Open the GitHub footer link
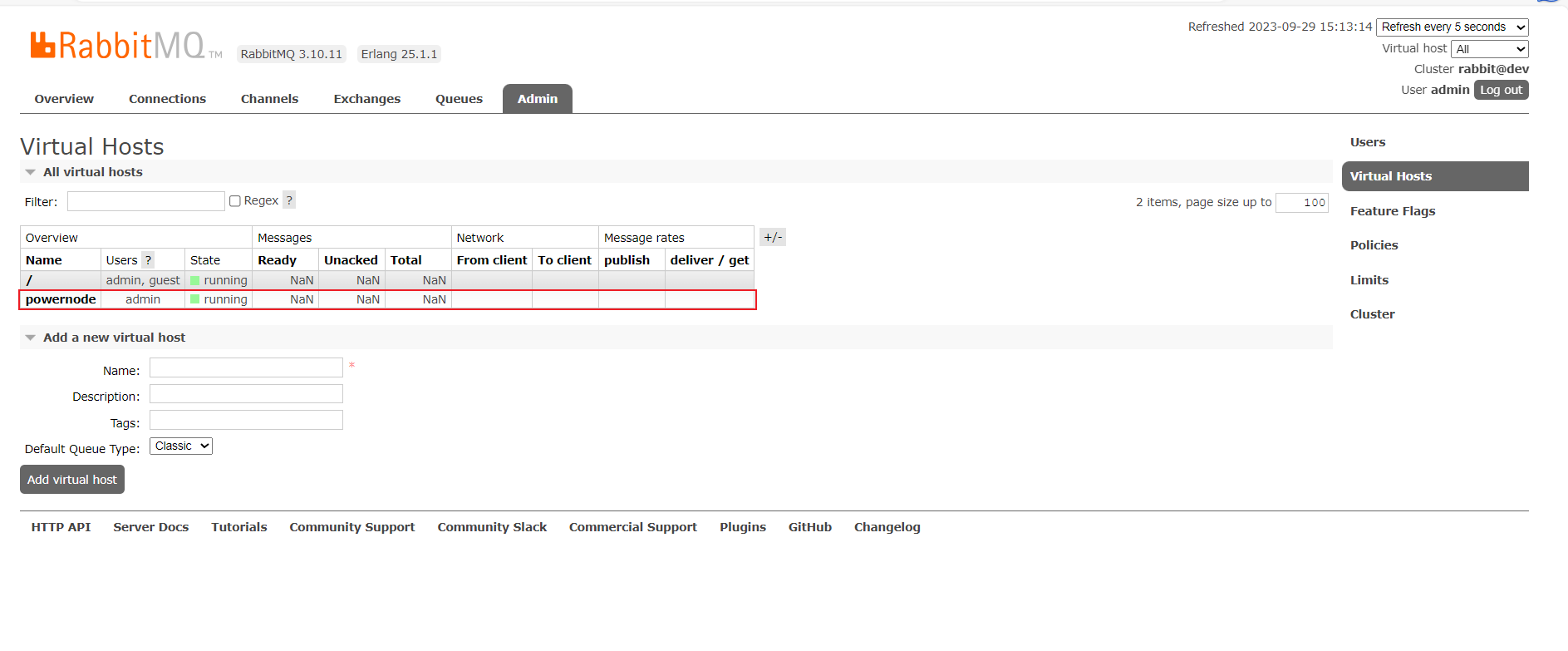 [x=810, y=527]
